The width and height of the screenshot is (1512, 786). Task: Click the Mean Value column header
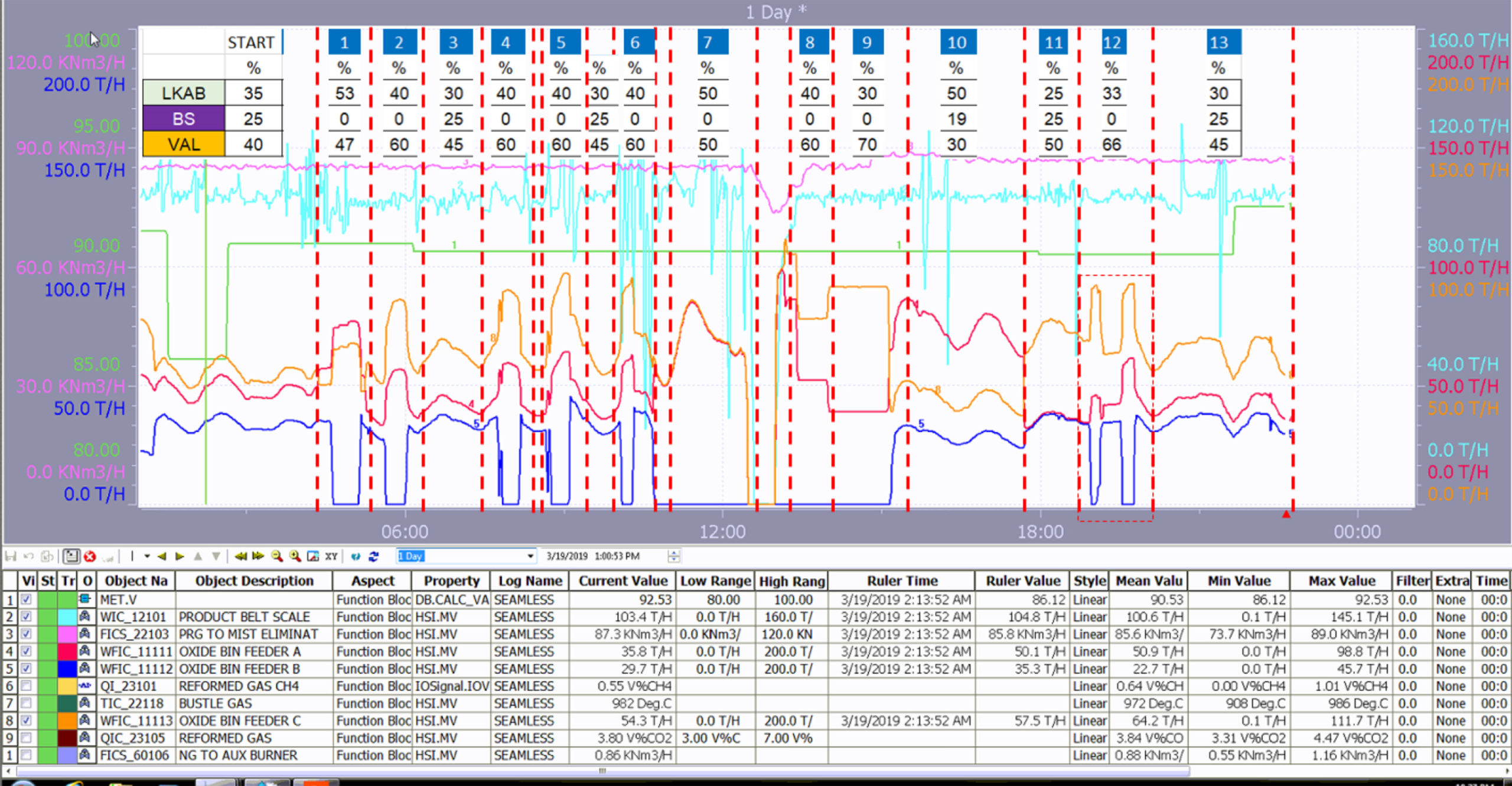pos(1149,581)
